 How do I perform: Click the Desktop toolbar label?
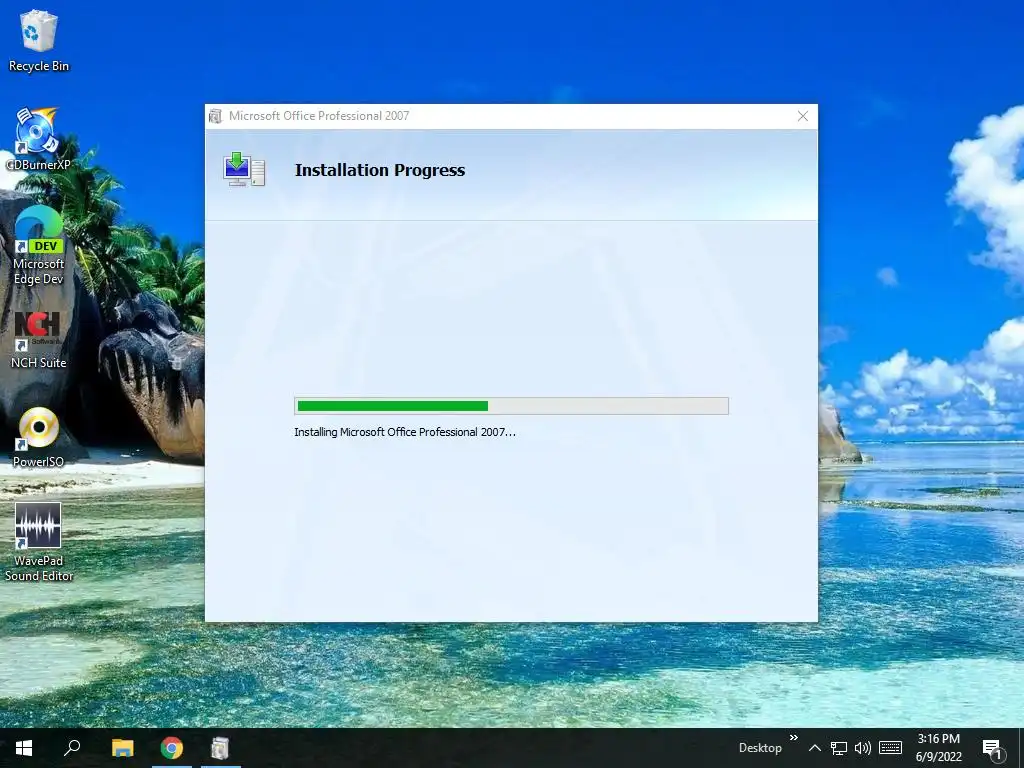(x=760, y=748)
